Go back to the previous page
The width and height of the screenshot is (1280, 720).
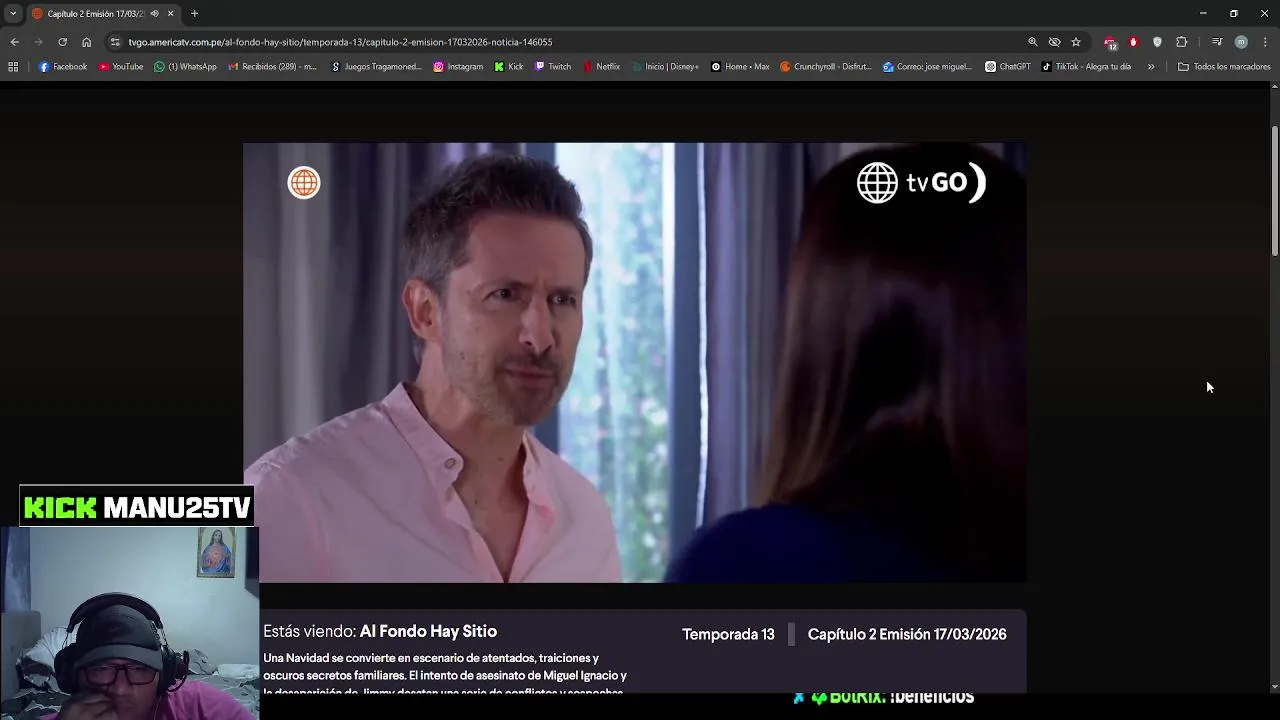[x=14, y=42]
